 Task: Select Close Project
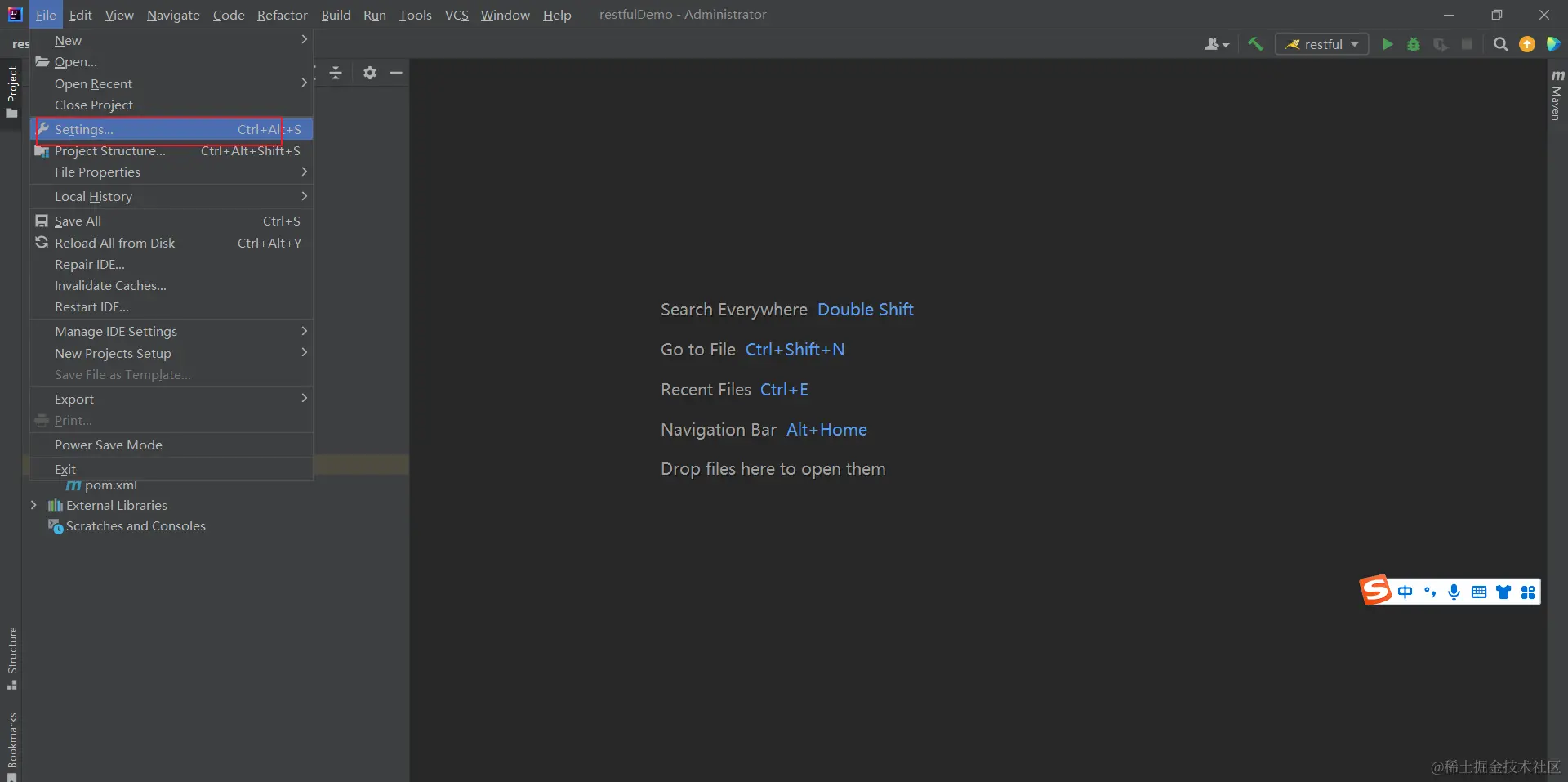tap(171, 105)
